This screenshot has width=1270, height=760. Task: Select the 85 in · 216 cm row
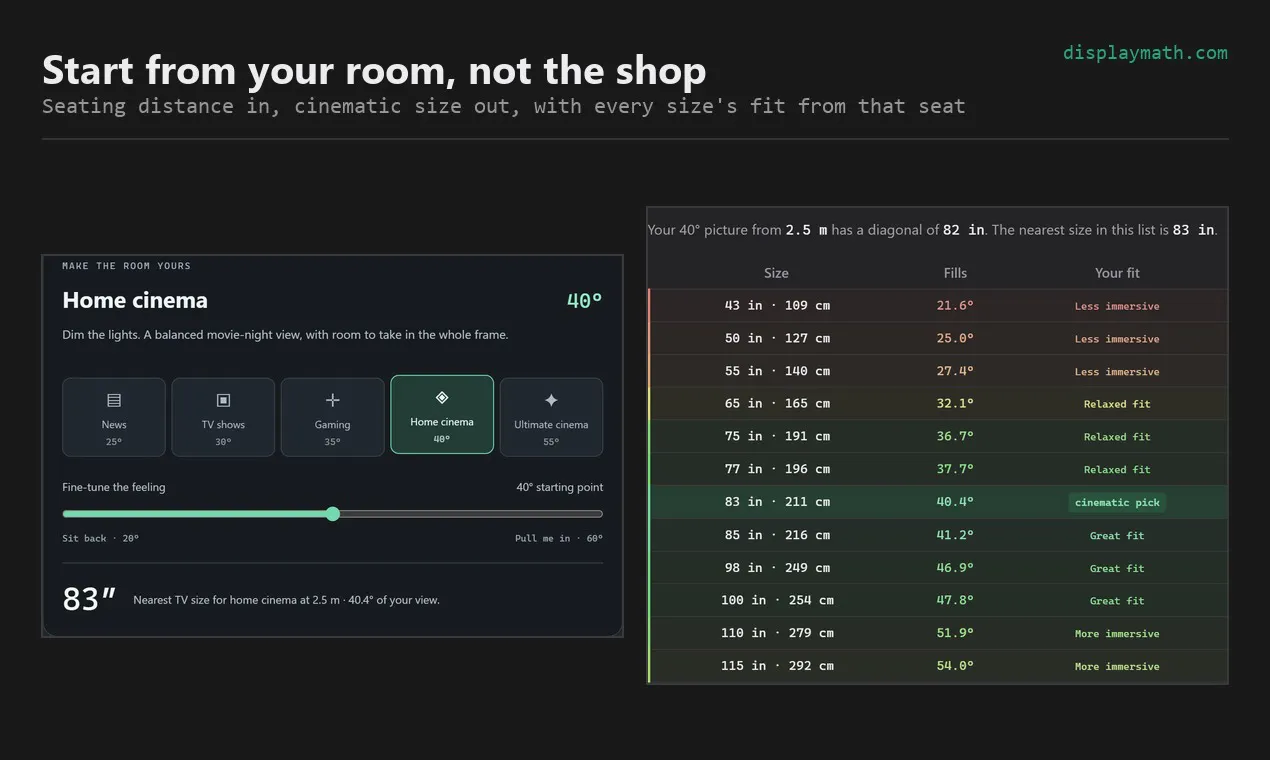[938, 535]
